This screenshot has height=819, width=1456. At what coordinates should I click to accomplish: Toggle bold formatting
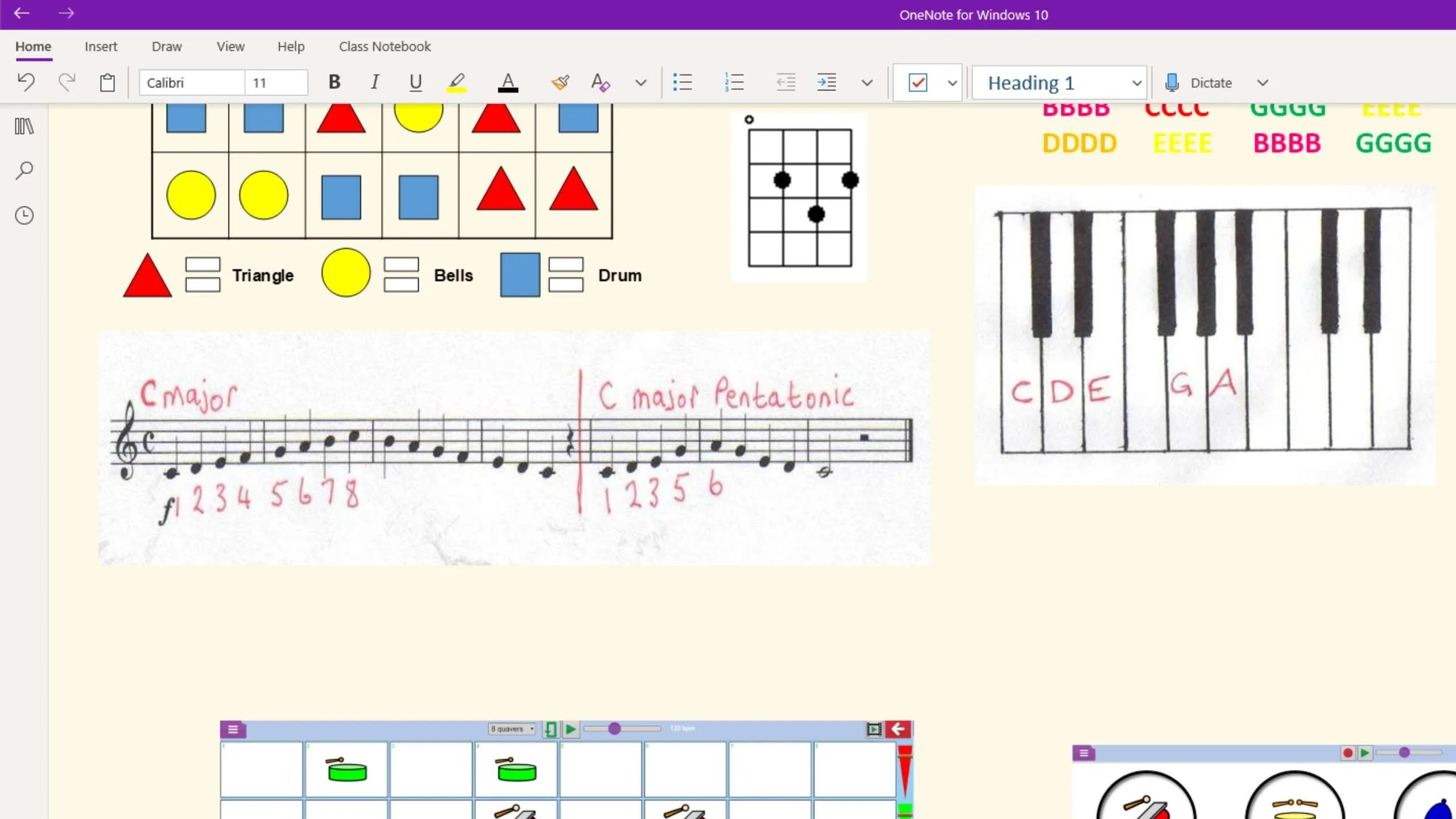[x=334, y=83]
